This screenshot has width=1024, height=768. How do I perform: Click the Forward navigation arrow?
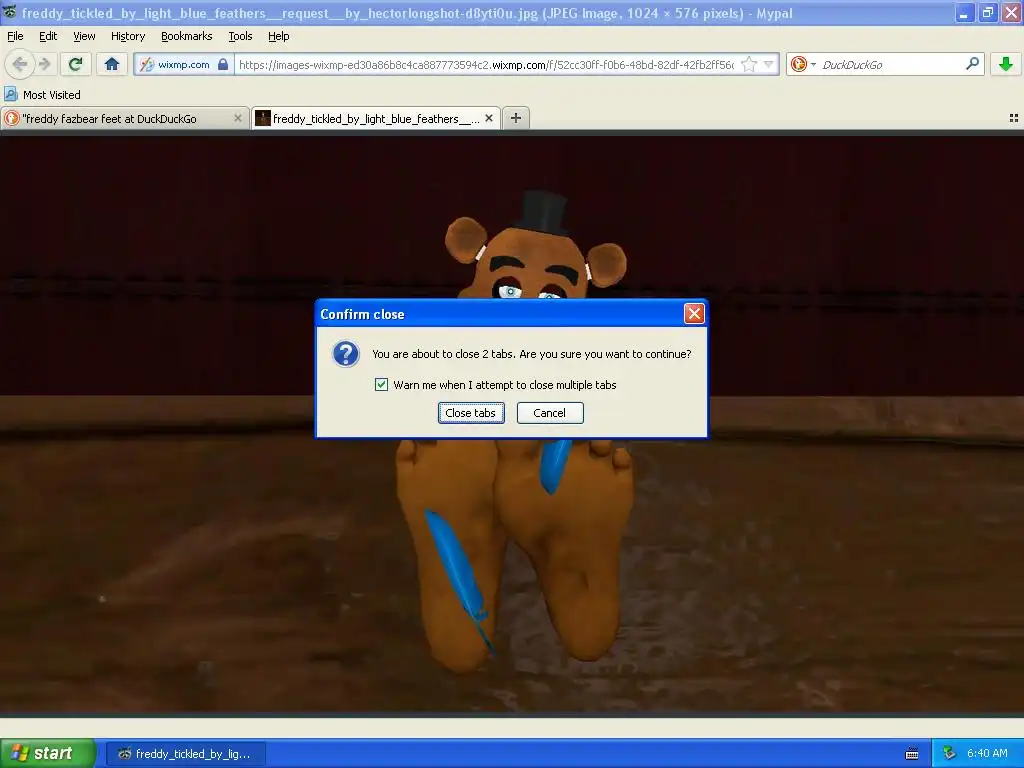pos(44,64)
